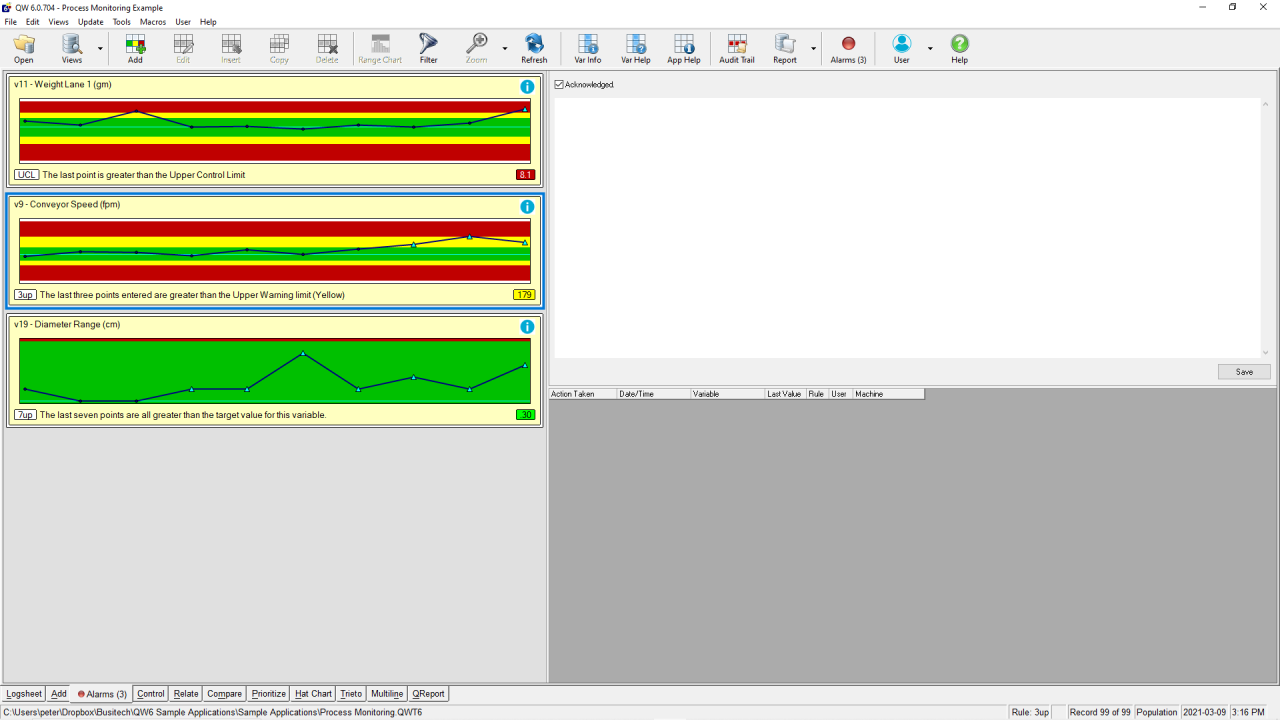Show info for v9 Conveyor Speed
Viewport: 1280px width, 720px height.
point(527,207)
